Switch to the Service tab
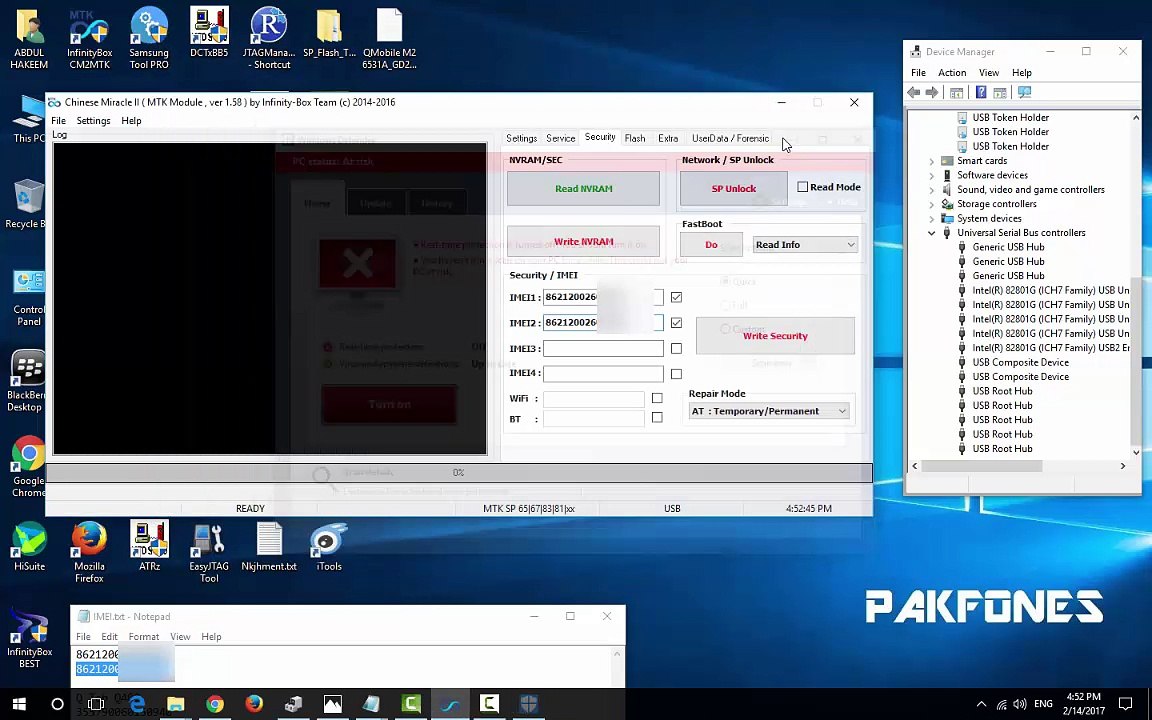This screenshot has height=720, width=1152. point(561,138)
